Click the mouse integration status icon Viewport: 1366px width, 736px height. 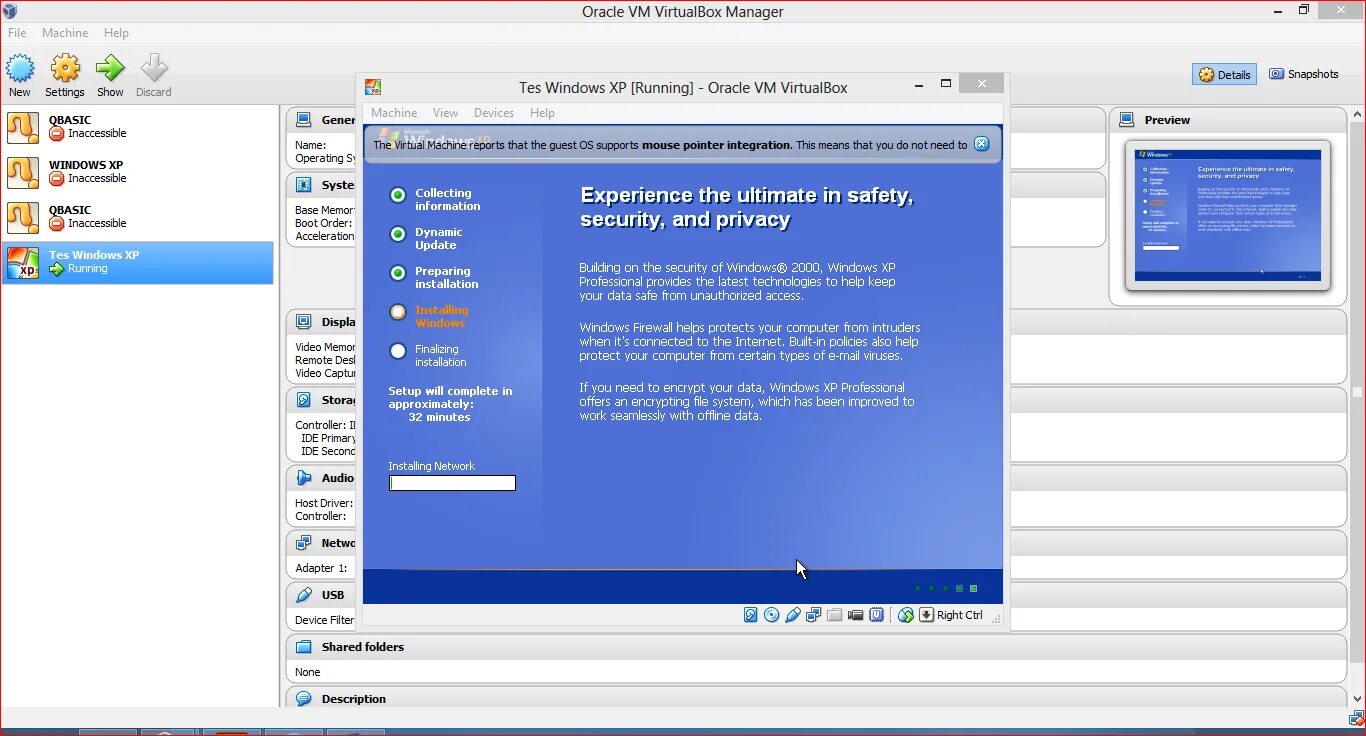[x=905, y=615]
